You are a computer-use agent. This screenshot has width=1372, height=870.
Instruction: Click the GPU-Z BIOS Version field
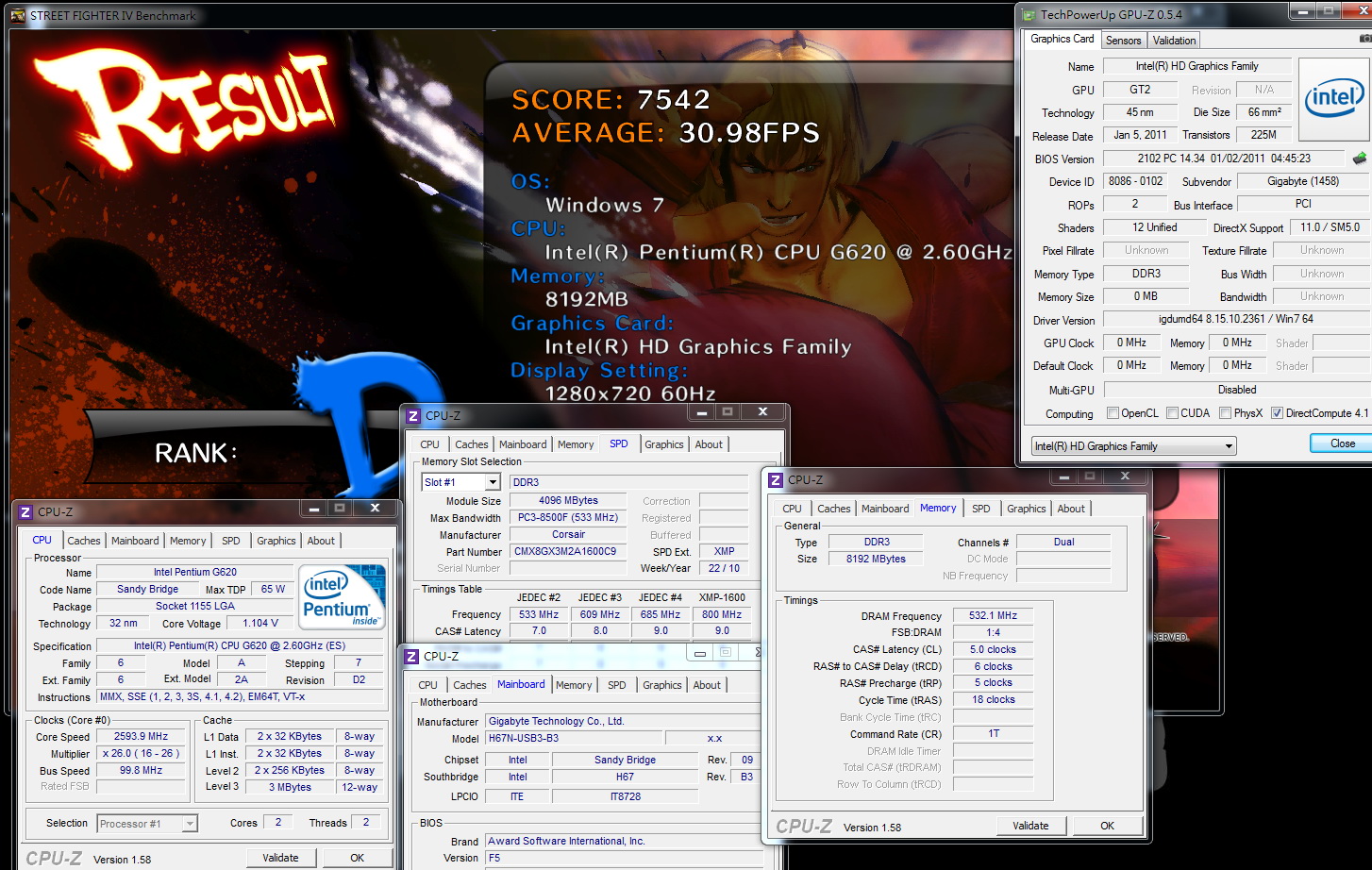coord(1225,159)
